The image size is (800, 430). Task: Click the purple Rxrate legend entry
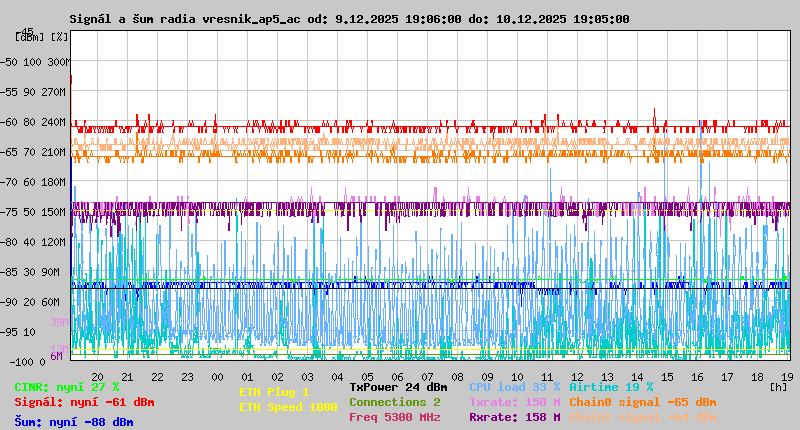click(515, 417)
